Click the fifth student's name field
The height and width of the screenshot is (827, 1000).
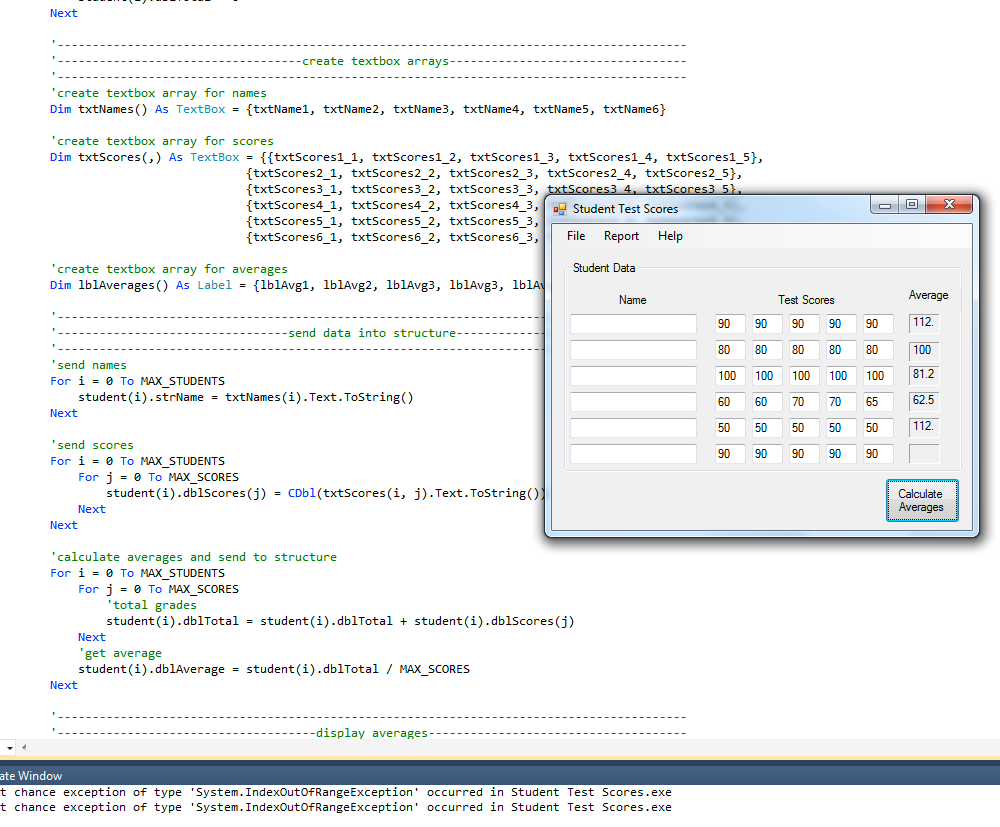click(x=633, y=428)
